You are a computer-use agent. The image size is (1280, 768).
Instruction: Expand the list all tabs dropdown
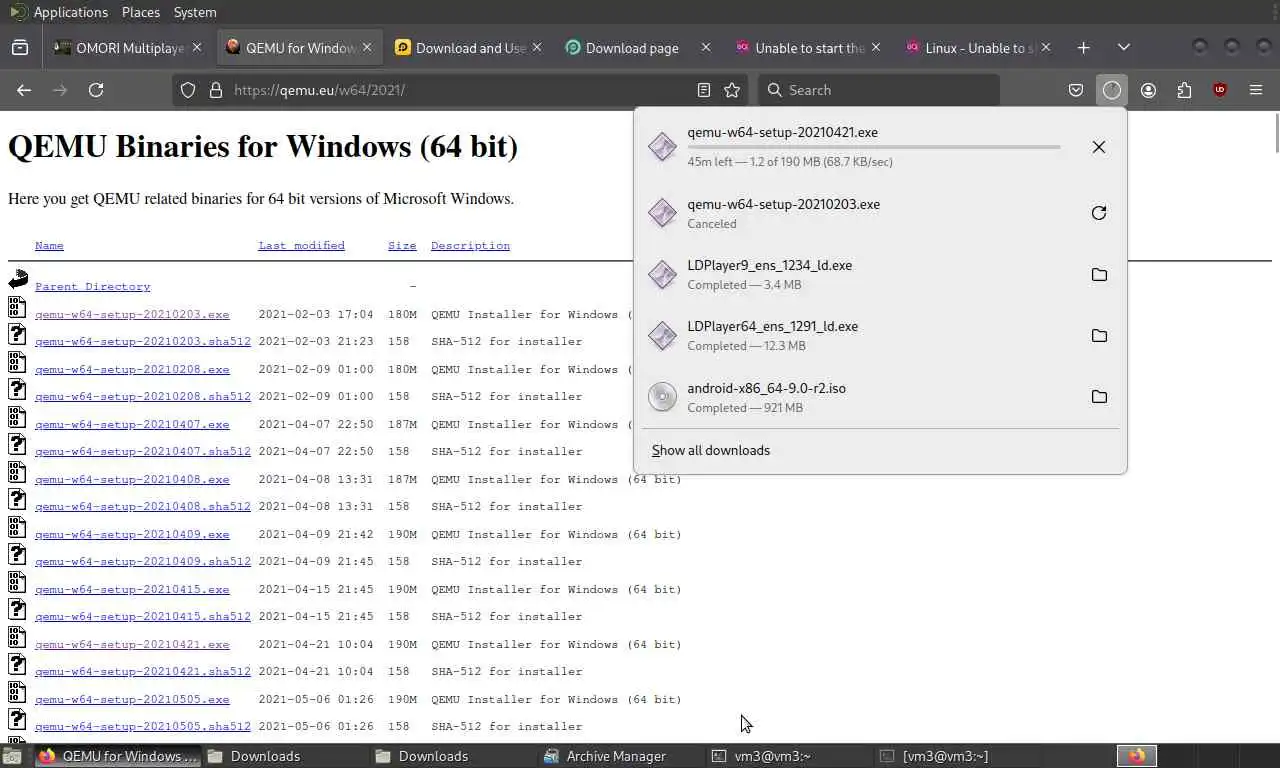(1124, 47)
